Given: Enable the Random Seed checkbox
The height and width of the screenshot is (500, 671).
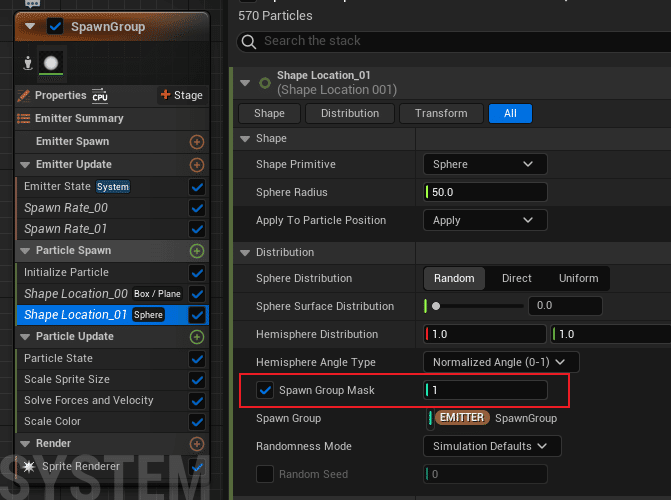Looking at the screenshot, I should coord(265,474).
